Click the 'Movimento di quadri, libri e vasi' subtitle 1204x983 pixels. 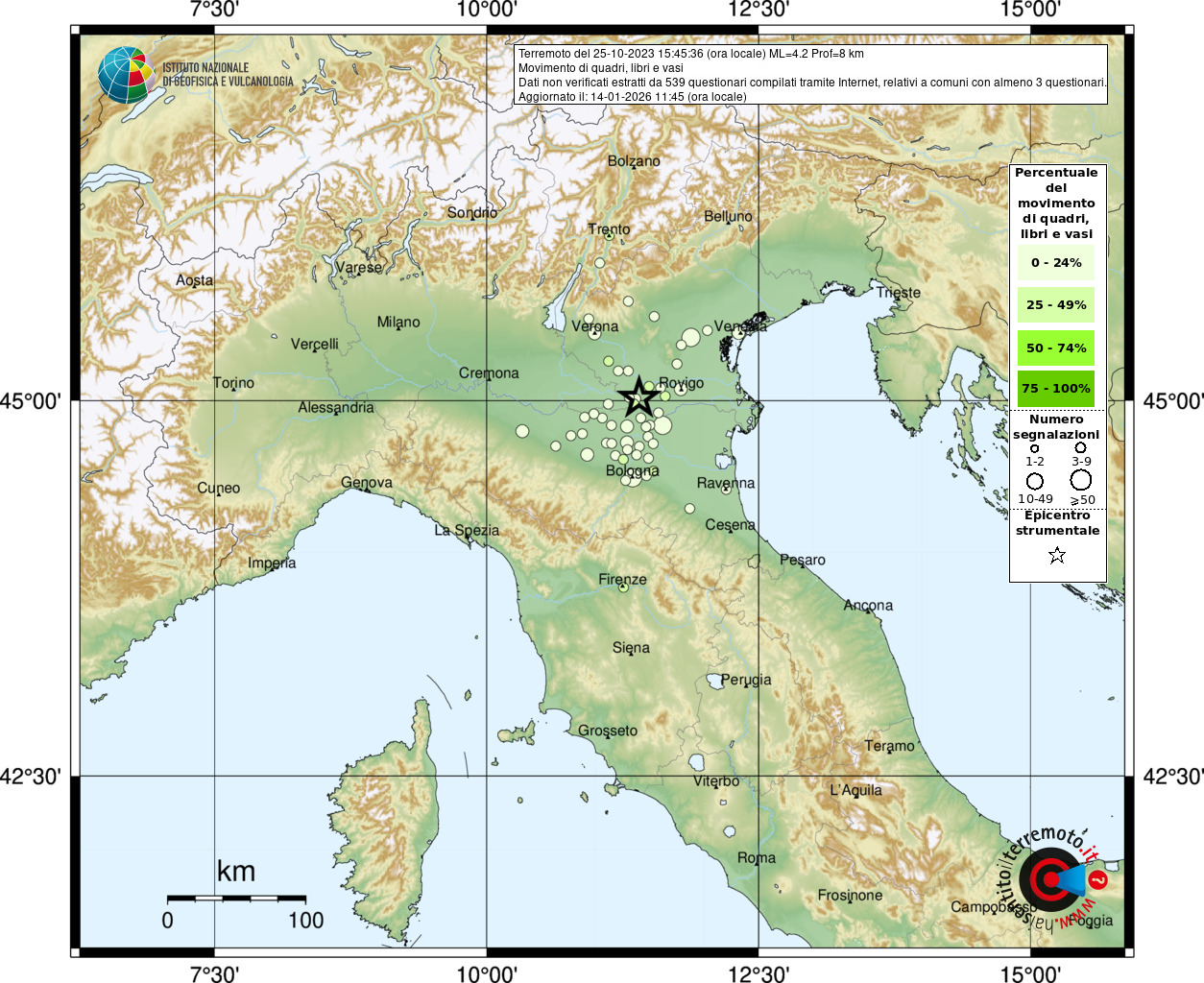coord(601,68)
